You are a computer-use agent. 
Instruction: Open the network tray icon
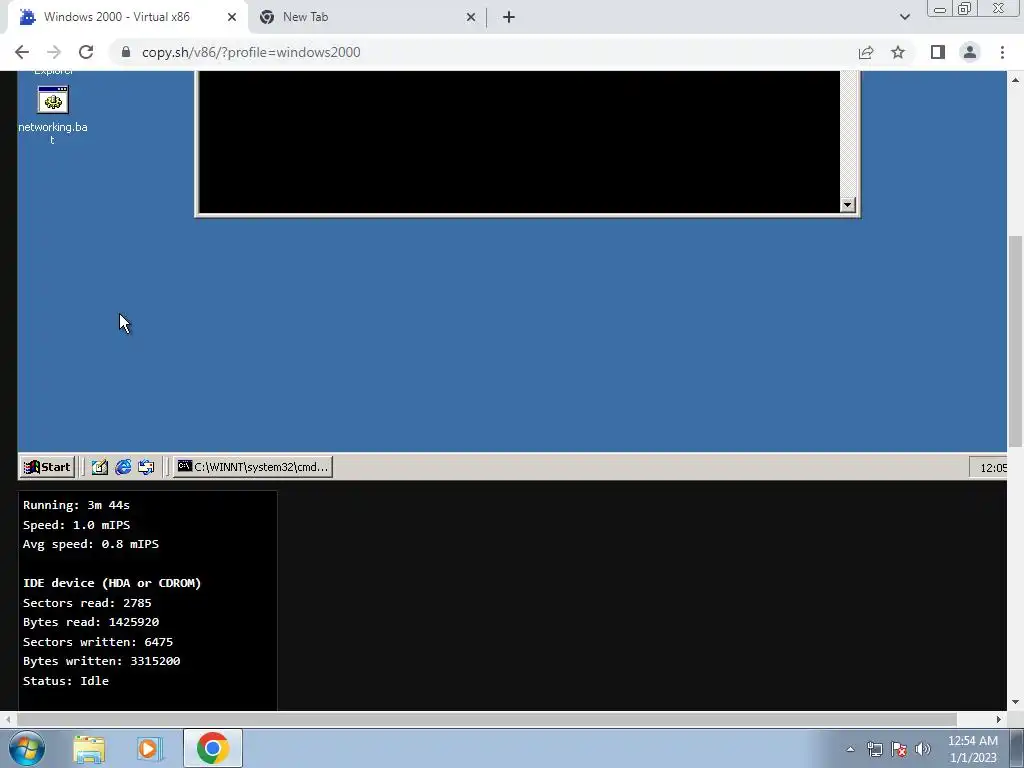click(874, 749)
